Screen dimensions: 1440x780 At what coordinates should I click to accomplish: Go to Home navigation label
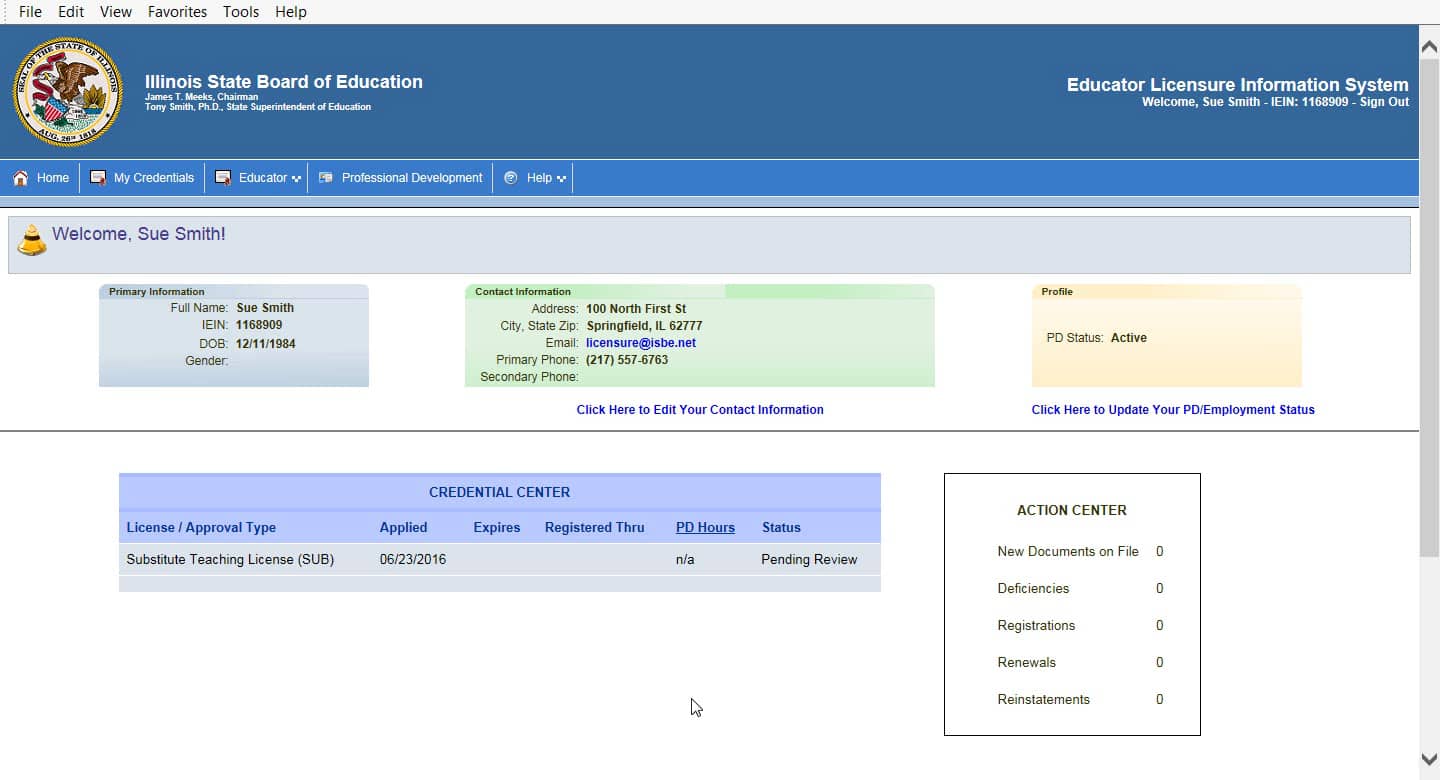coord(53,178)
